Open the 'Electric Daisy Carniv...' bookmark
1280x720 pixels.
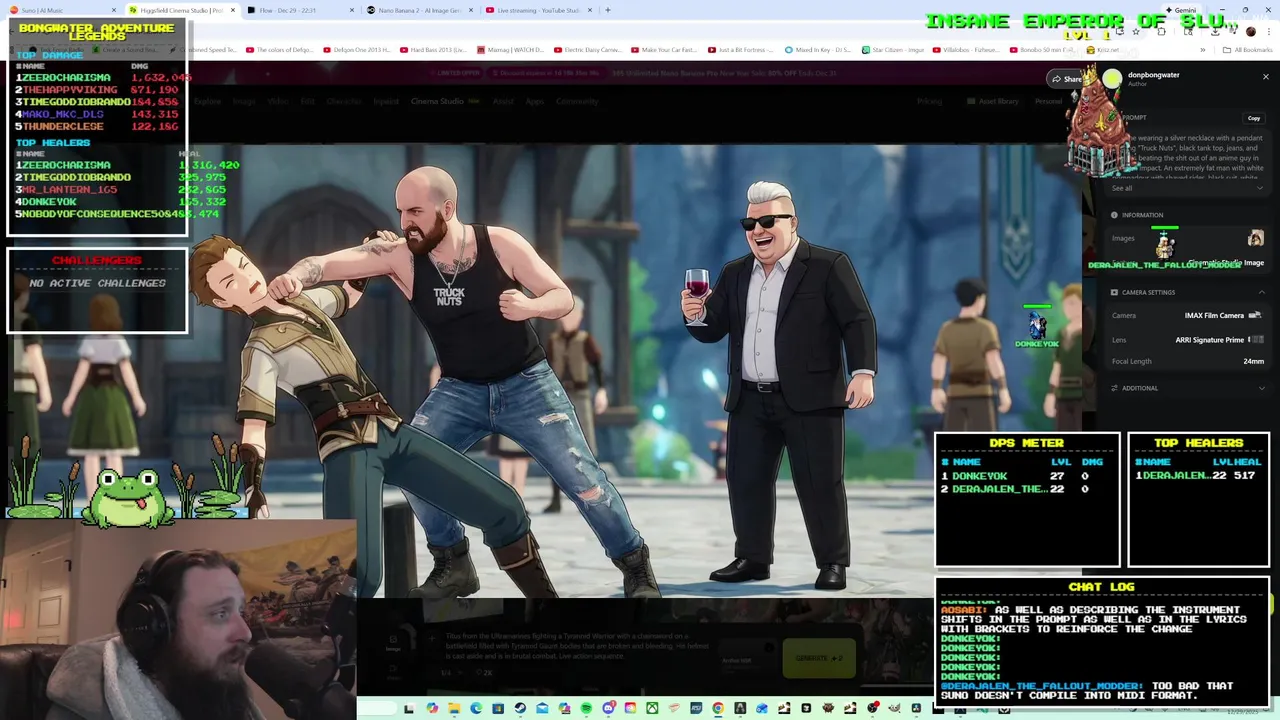(588, 50)
